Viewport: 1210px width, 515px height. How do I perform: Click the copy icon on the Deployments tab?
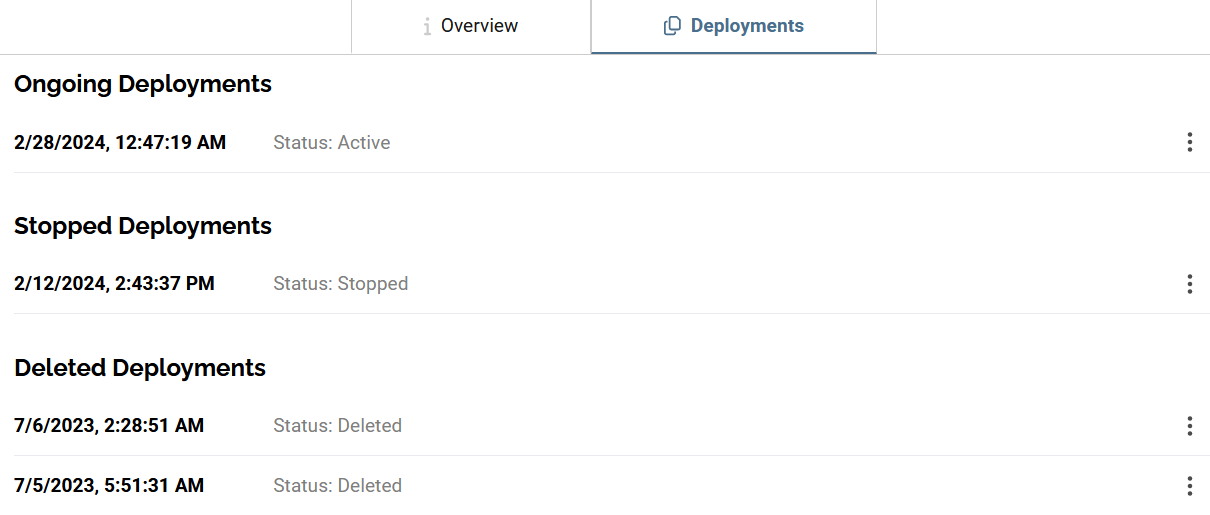pyautogui.click(x=673, y=26)
